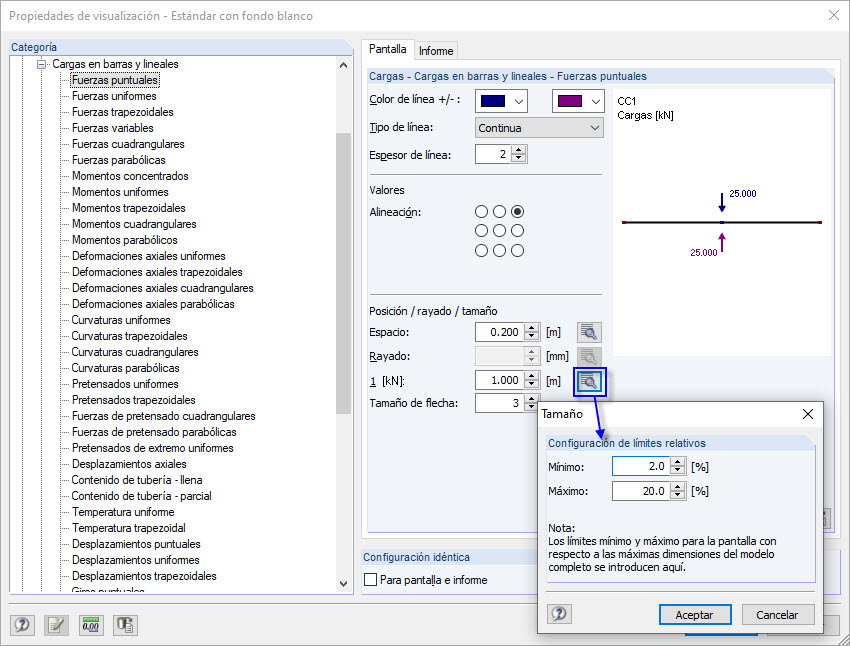Select Desplazamientos puntuales tree item
850x646 pixels.
pos(136,544)
